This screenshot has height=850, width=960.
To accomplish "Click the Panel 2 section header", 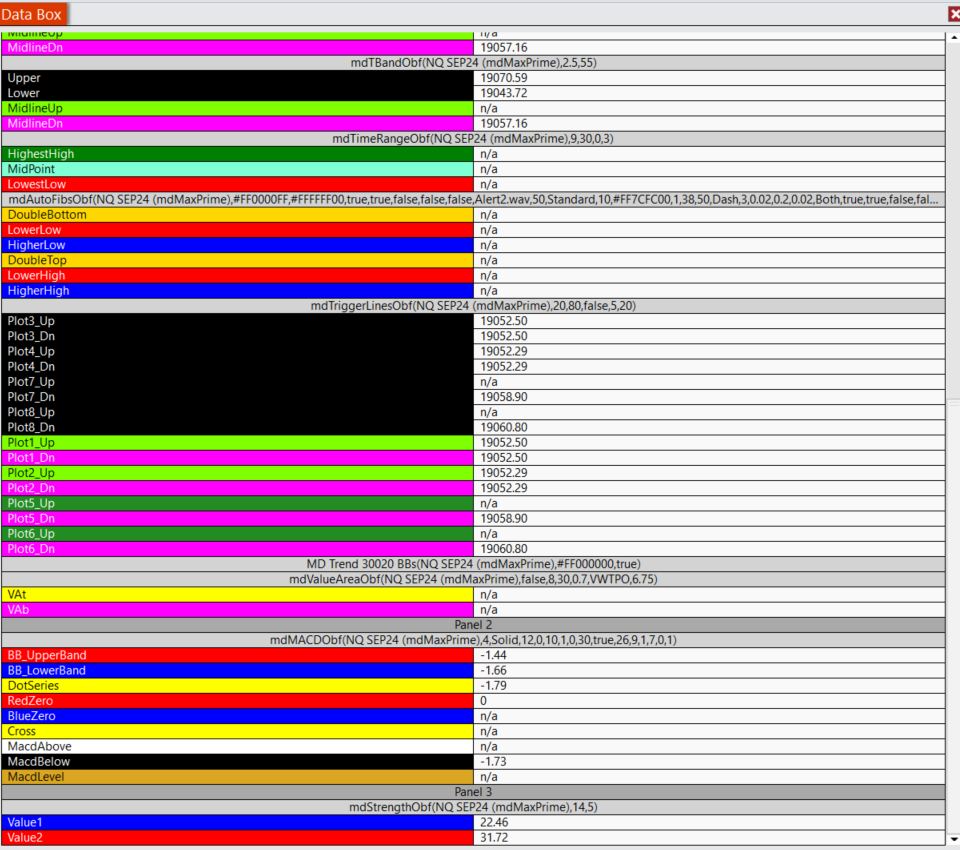I will (473, 625).
